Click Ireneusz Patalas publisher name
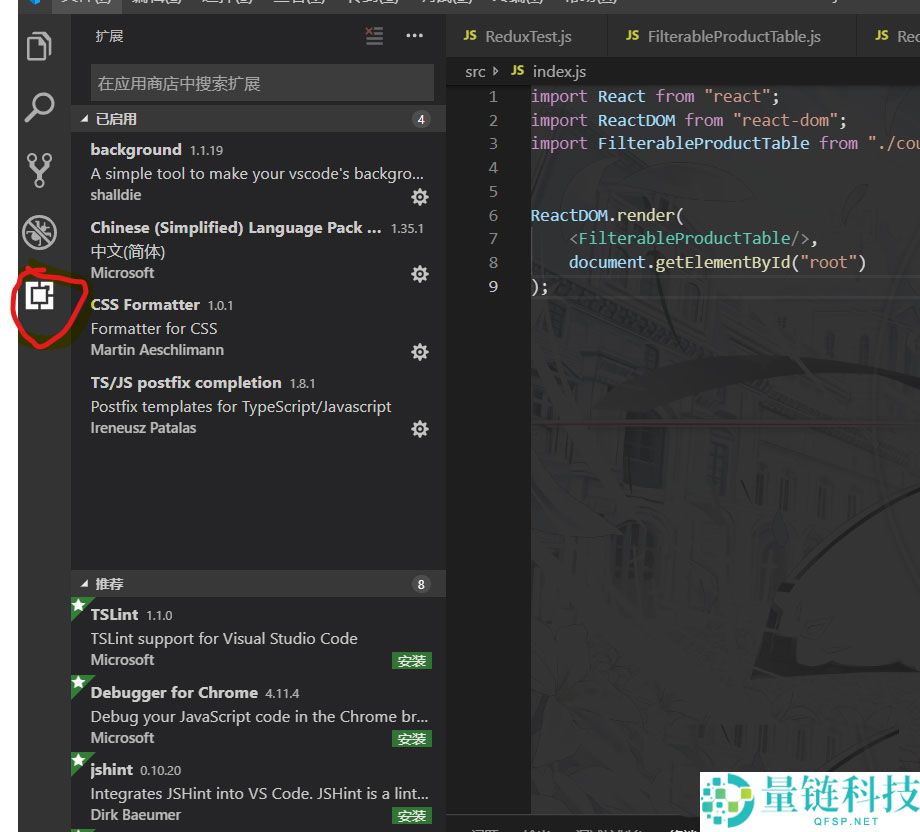 point(143,428)
